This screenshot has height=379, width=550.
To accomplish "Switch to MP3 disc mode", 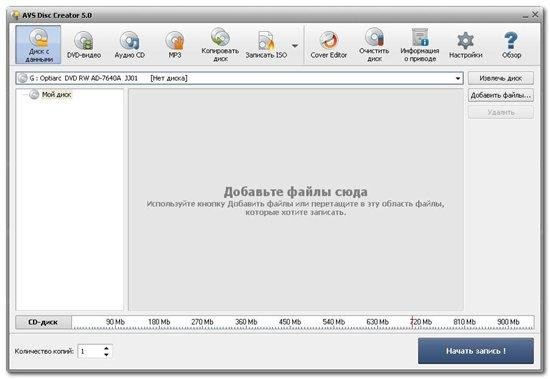I will pyautogui.click(x=175, y=45).
